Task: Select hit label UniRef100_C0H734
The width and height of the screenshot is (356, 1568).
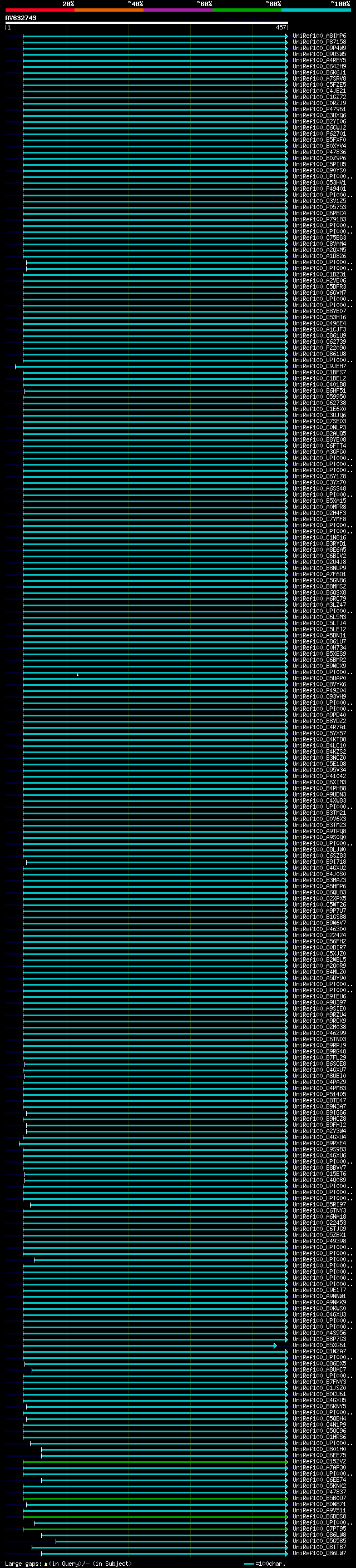Action: 319,647
